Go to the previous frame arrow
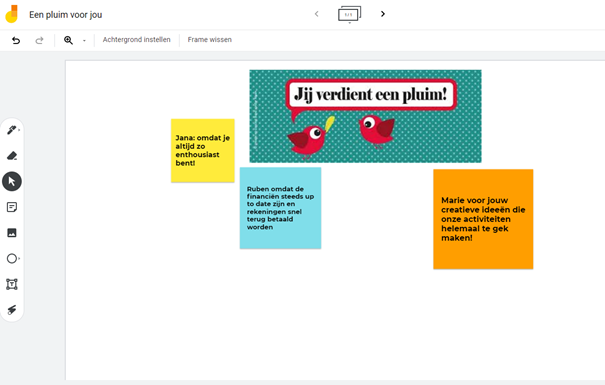 (316, 14)
